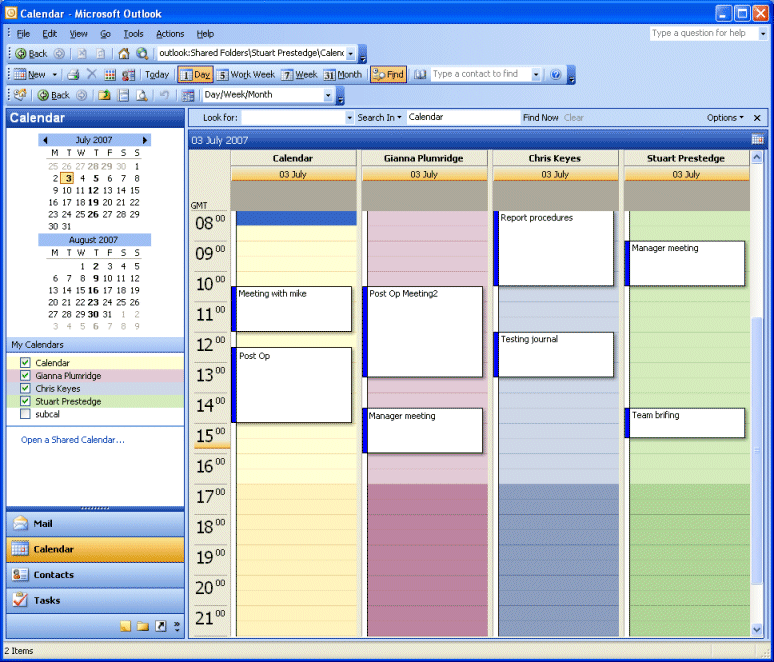
Task: Open the find a contact dropdown arrow
Action: click(536, 75)
